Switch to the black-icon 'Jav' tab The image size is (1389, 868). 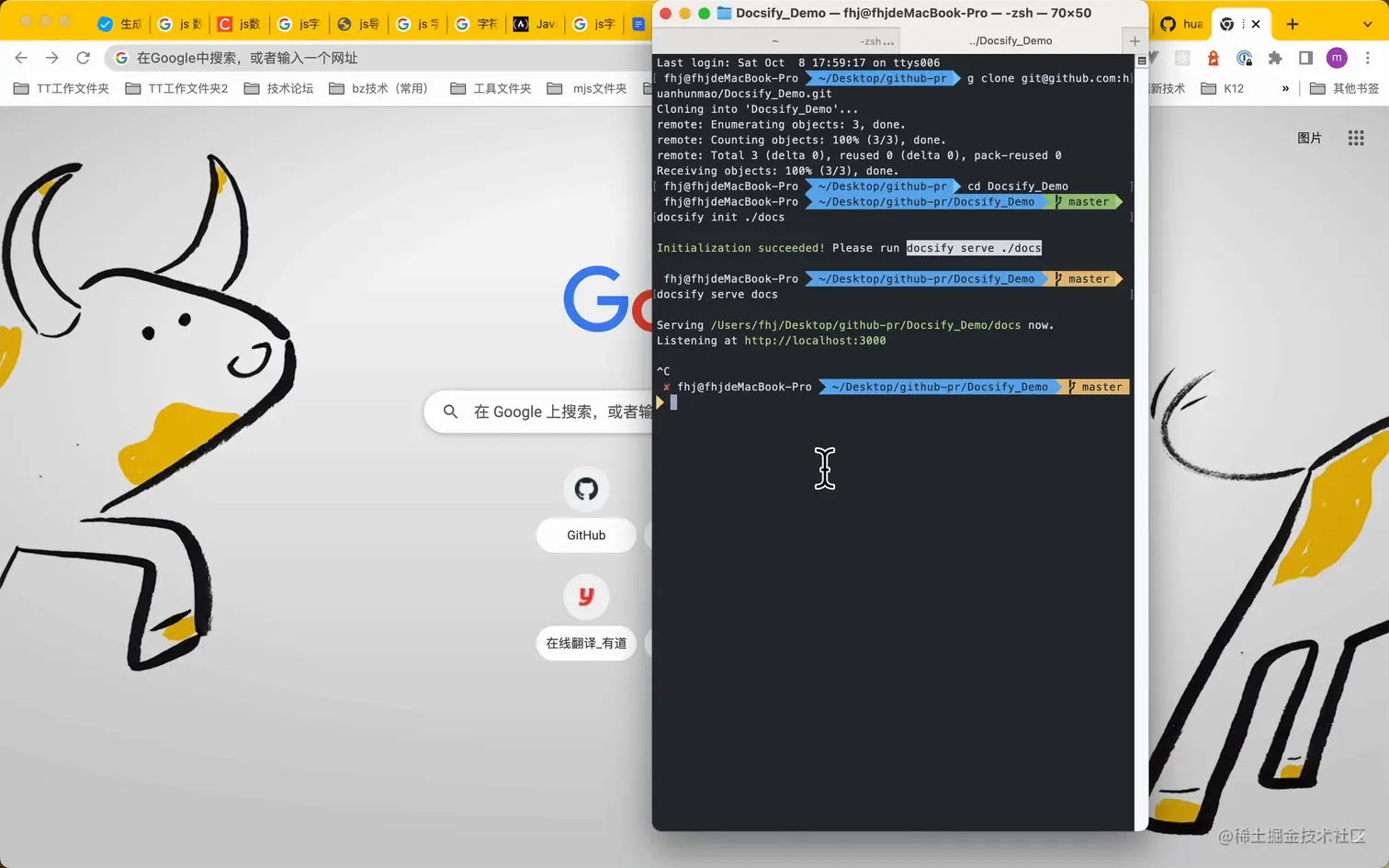(536, 24)
